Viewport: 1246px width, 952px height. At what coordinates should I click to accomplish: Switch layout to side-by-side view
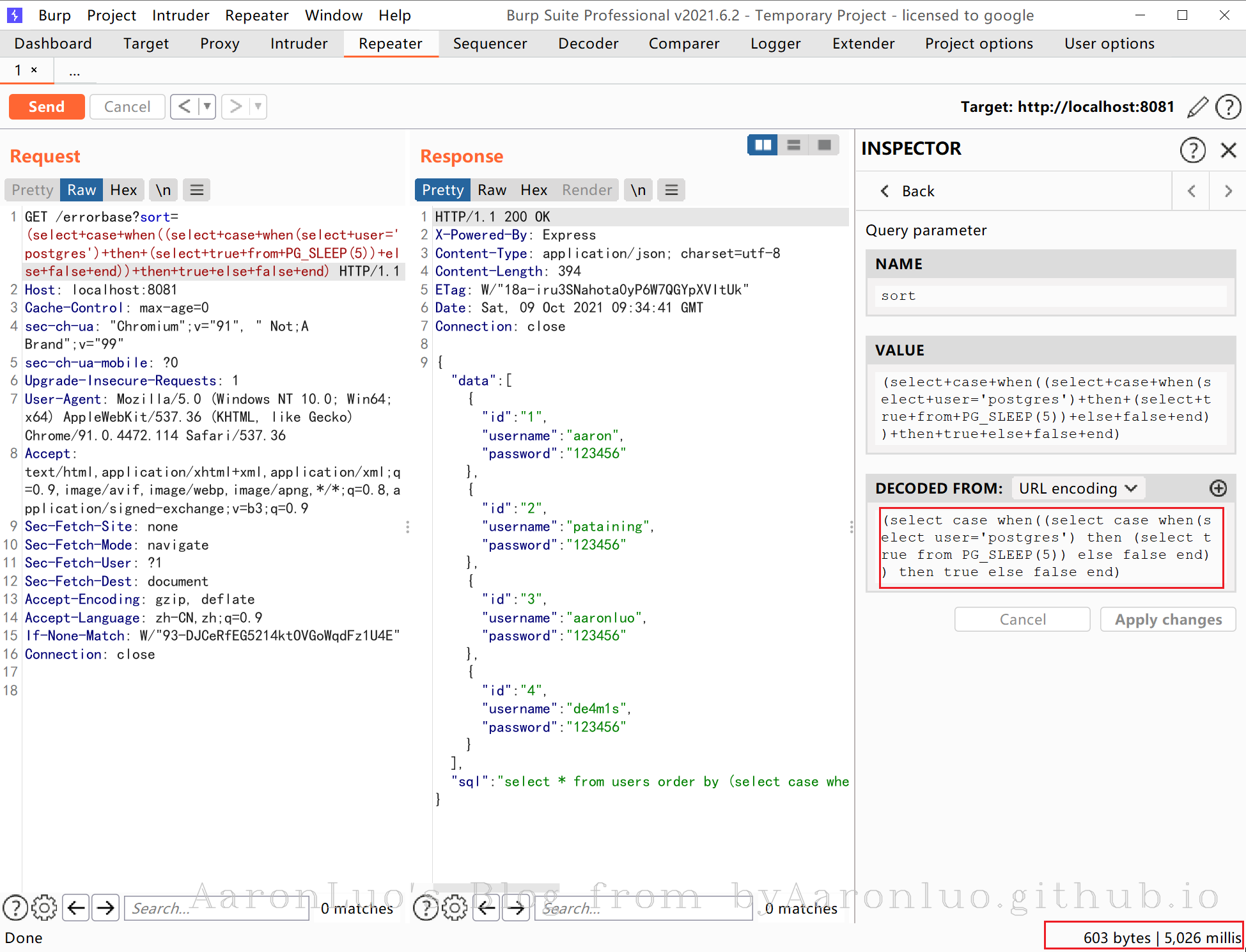click(x=763, y=145)
